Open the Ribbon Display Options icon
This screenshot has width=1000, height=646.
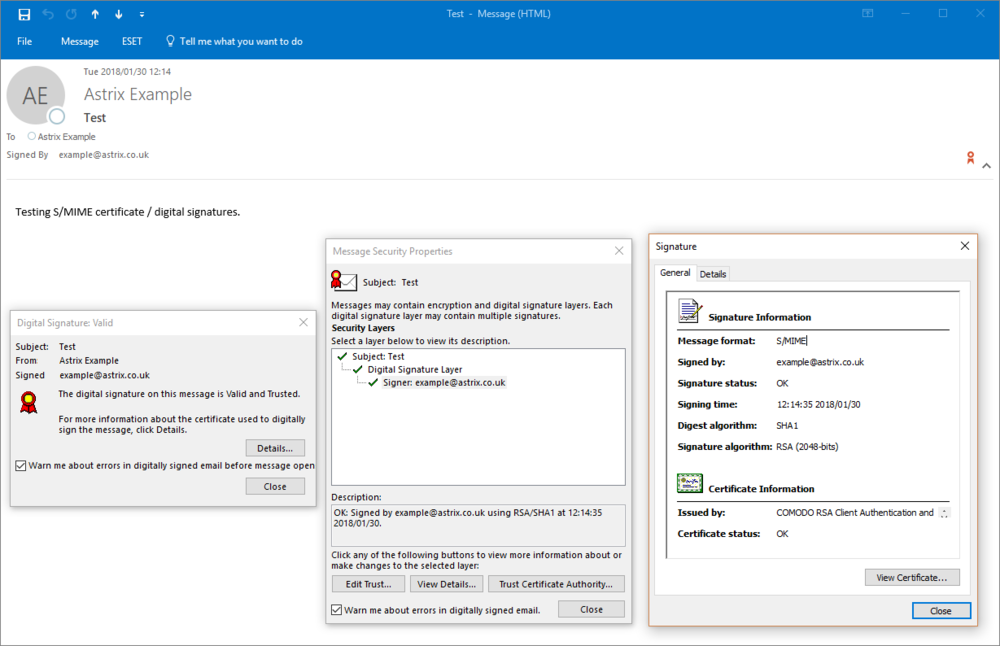coord(868,13)
